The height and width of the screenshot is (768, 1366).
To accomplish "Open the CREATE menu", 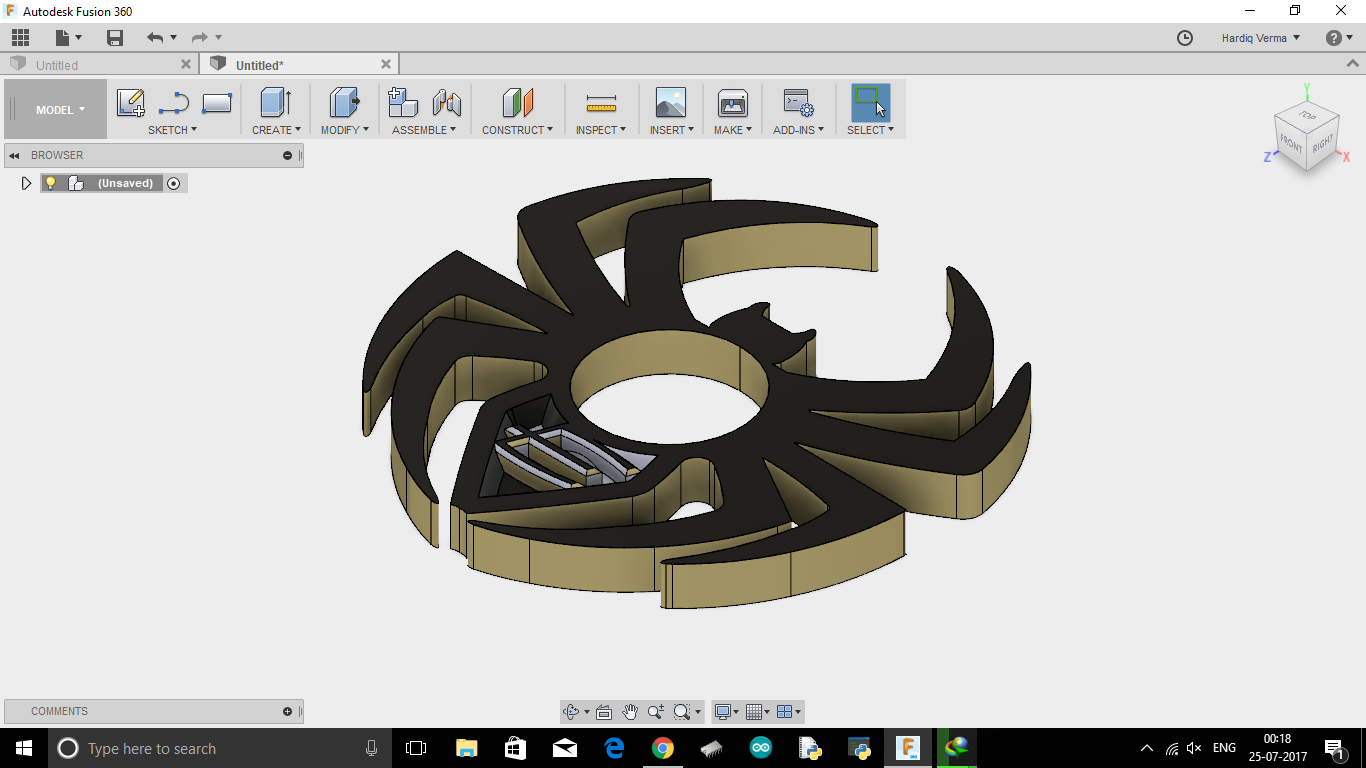I will 276,130.
